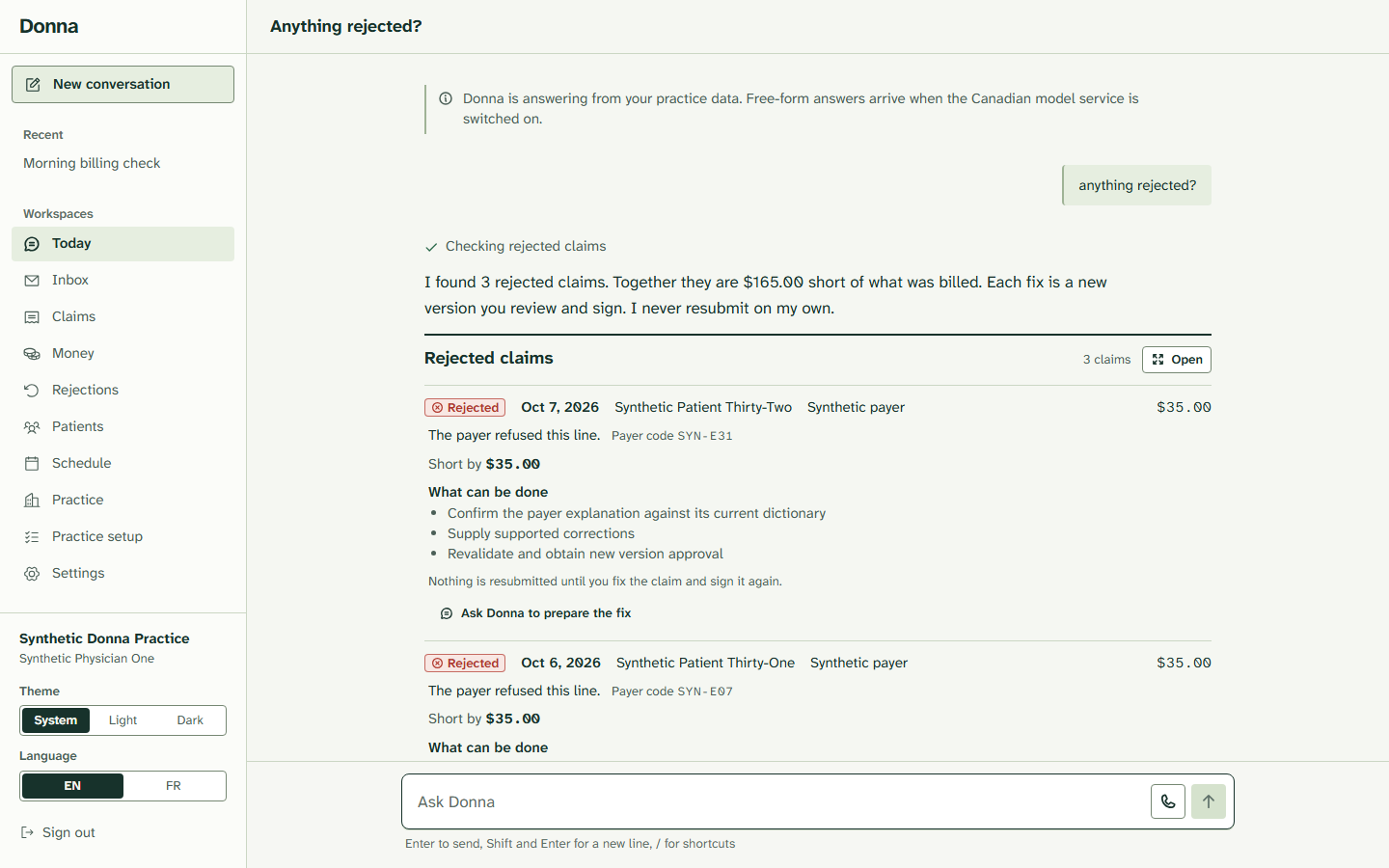Ask Donna to prepare the fix for Patient Thirty-Two
This screenshot has height=868, width=1389.
[x=535, y=613]
